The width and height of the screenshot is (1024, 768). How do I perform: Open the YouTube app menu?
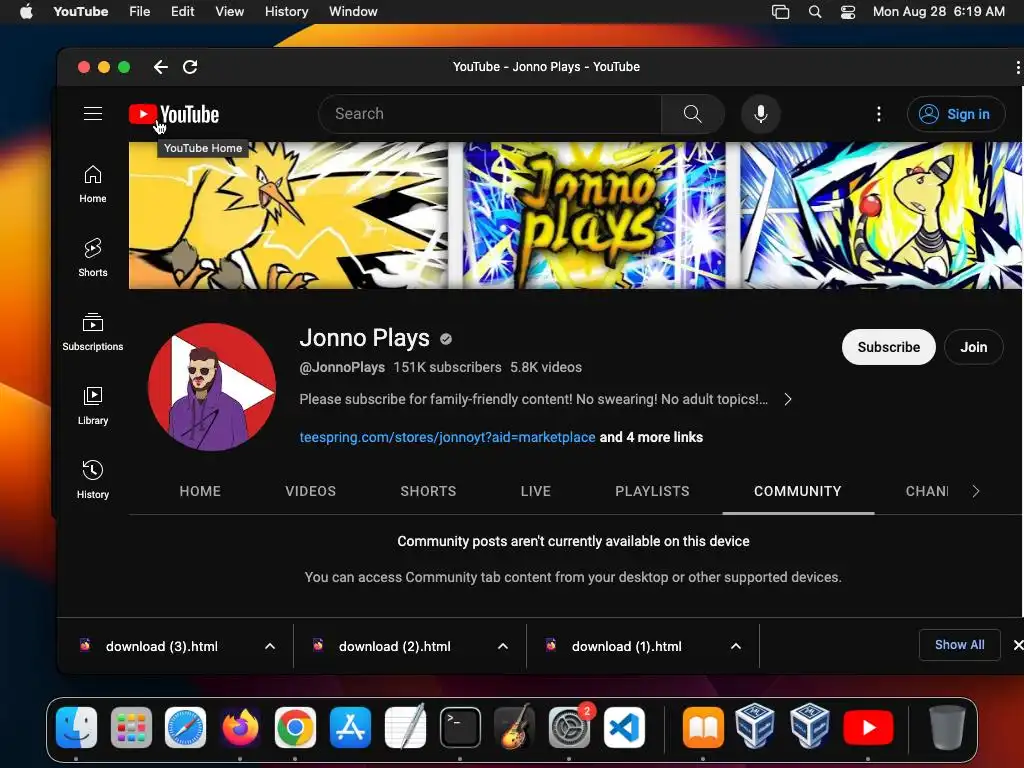80,11
